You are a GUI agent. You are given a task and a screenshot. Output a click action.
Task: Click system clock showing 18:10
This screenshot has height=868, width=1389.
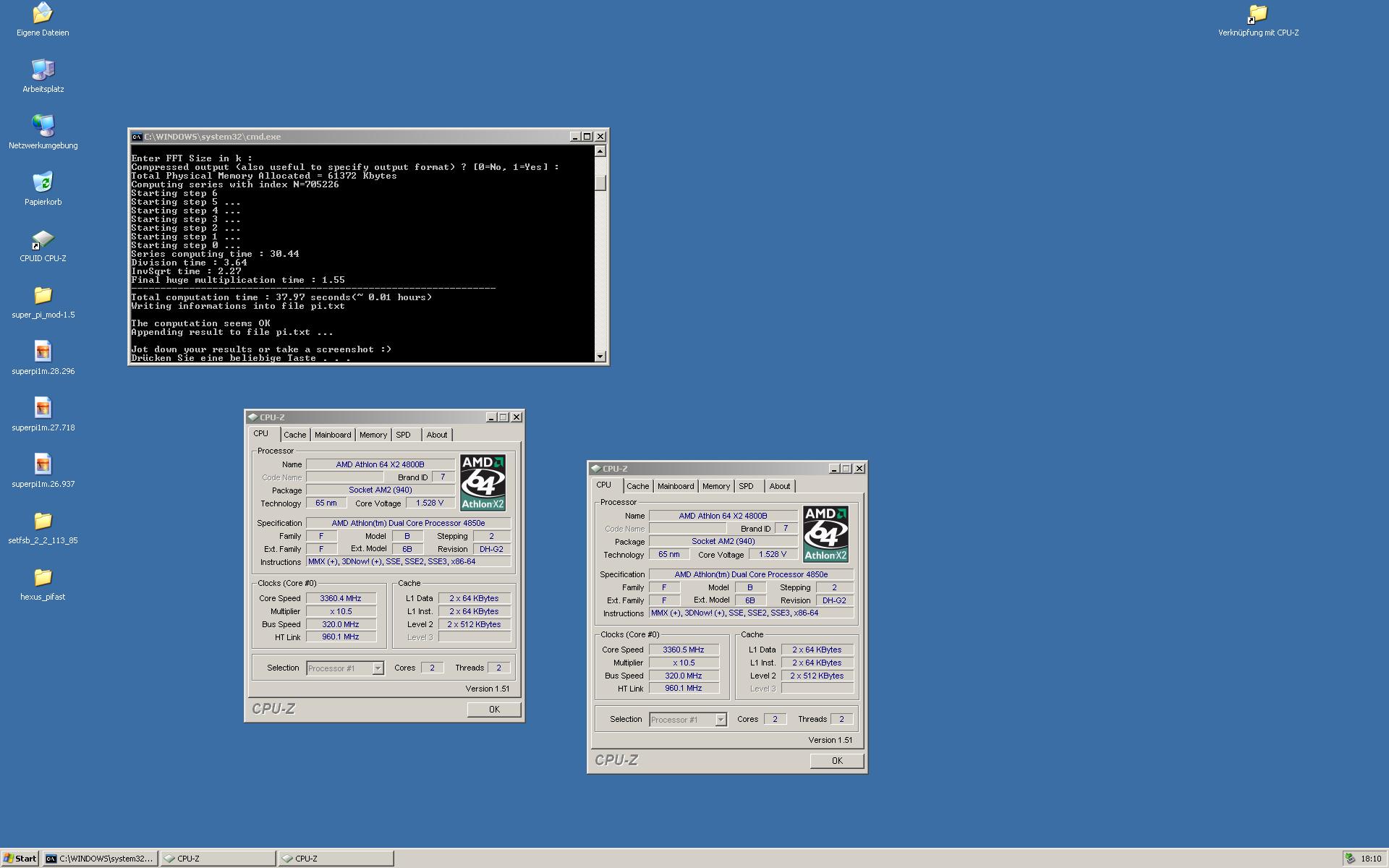1370,859
